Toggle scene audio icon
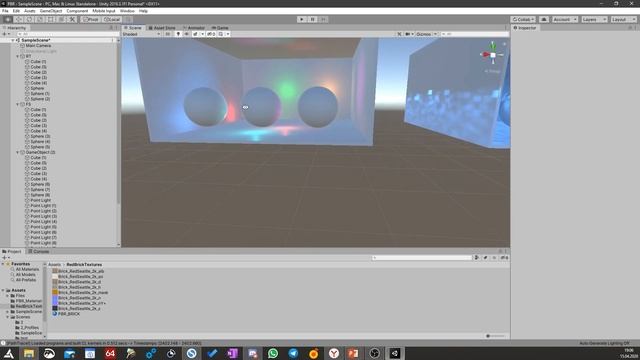This screenshot has height=360, width=640. click(187, 34)
